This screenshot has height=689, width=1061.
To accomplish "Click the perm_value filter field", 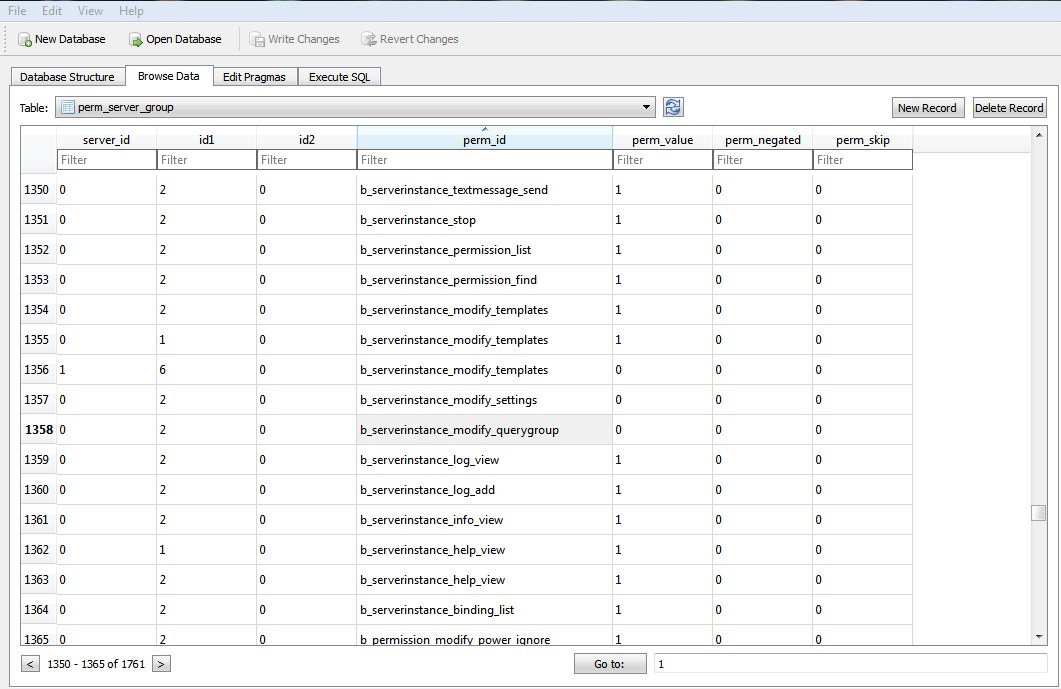I will (662, 160).
